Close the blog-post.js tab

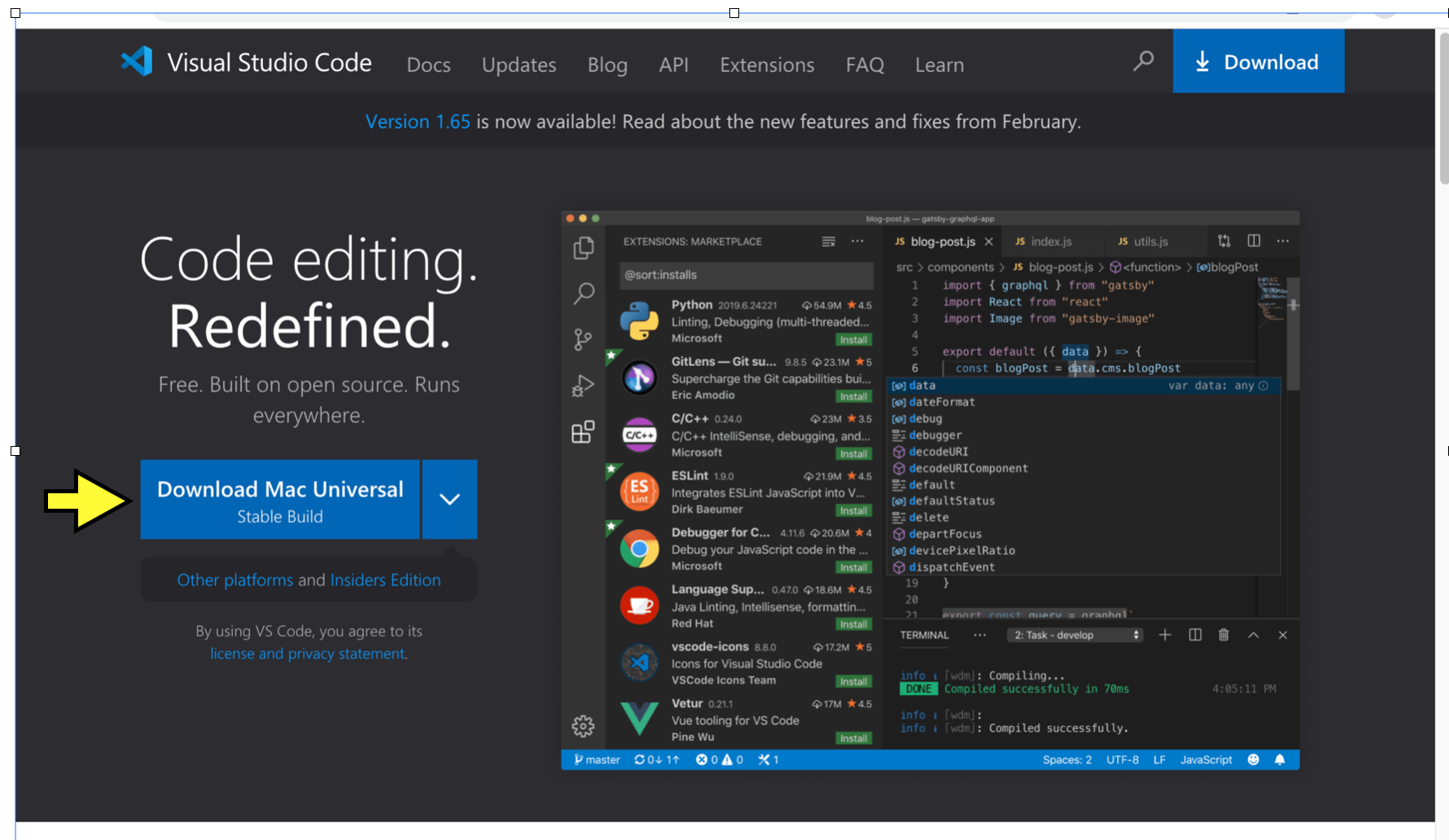(988, 241)
